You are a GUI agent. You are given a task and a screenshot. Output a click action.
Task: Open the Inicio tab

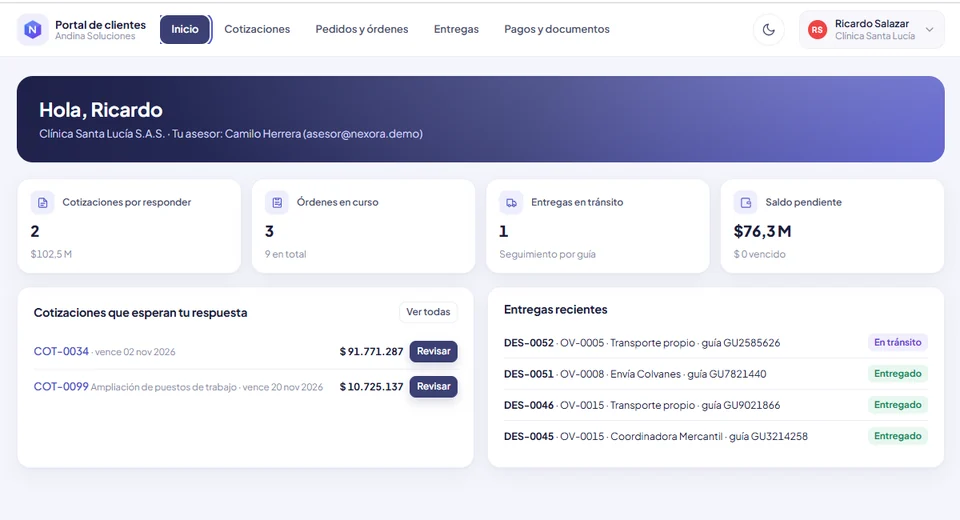point(185,29)
